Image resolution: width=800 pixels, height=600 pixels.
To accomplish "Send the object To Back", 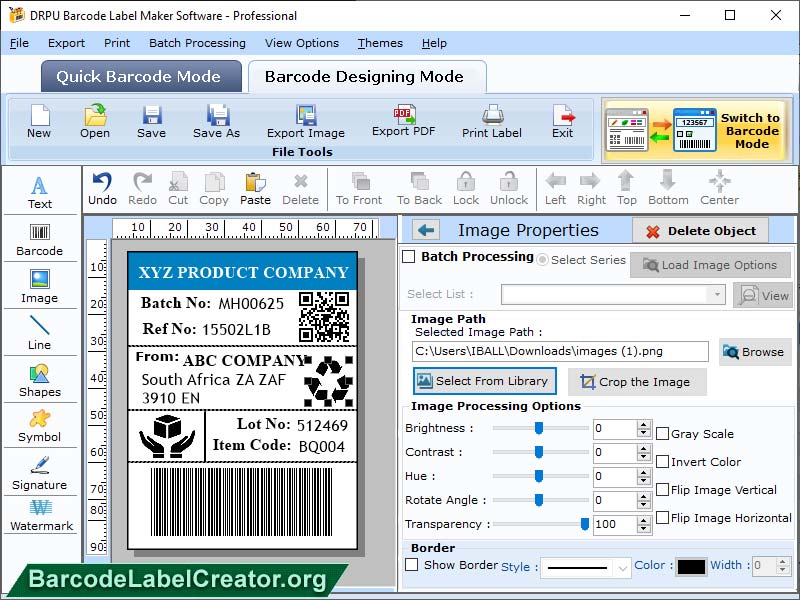I will tap(418, 188).
